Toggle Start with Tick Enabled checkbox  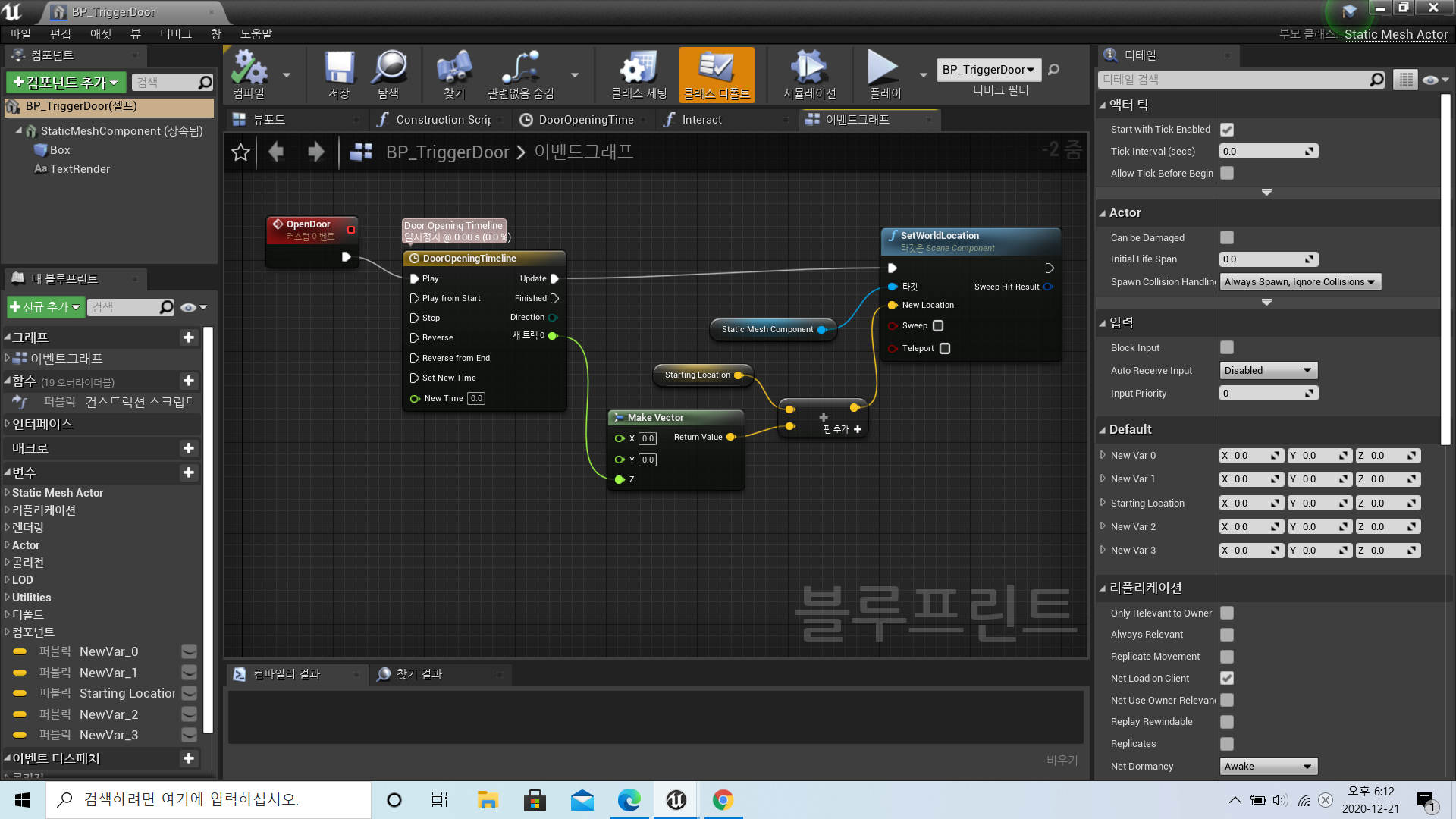pos(1227,130)
